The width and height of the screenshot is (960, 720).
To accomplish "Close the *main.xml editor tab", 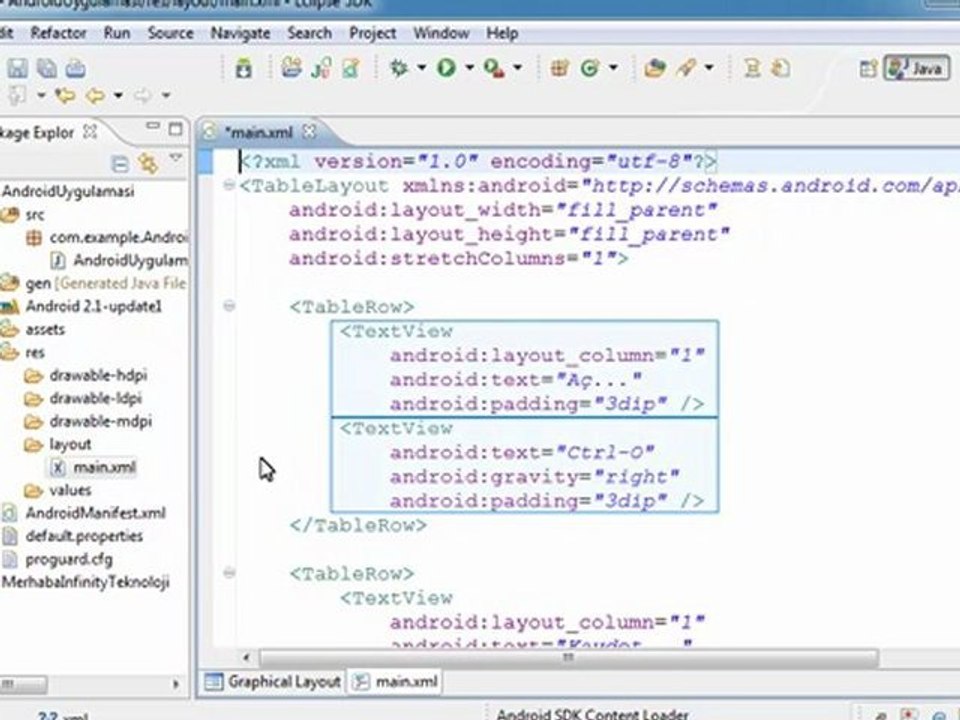I will point(309,131).
